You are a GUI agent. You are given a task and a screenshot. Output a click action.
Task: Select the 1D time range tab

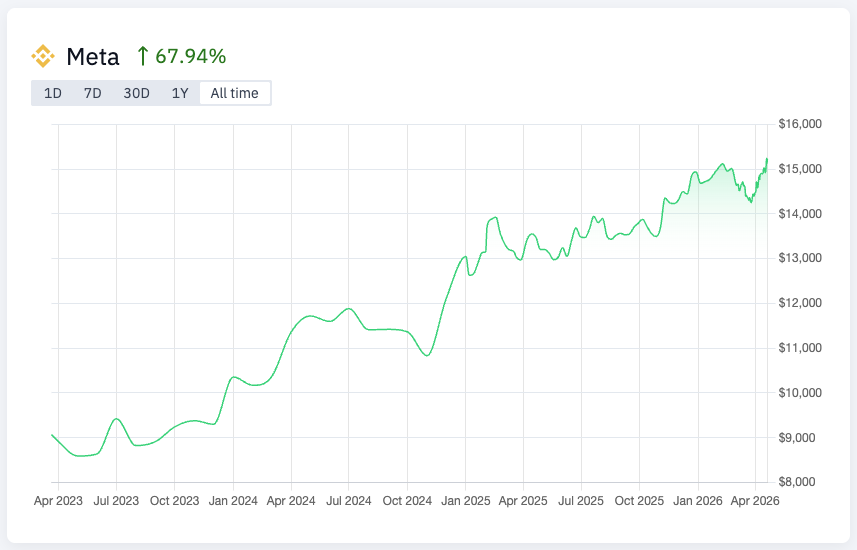point(52,93)
